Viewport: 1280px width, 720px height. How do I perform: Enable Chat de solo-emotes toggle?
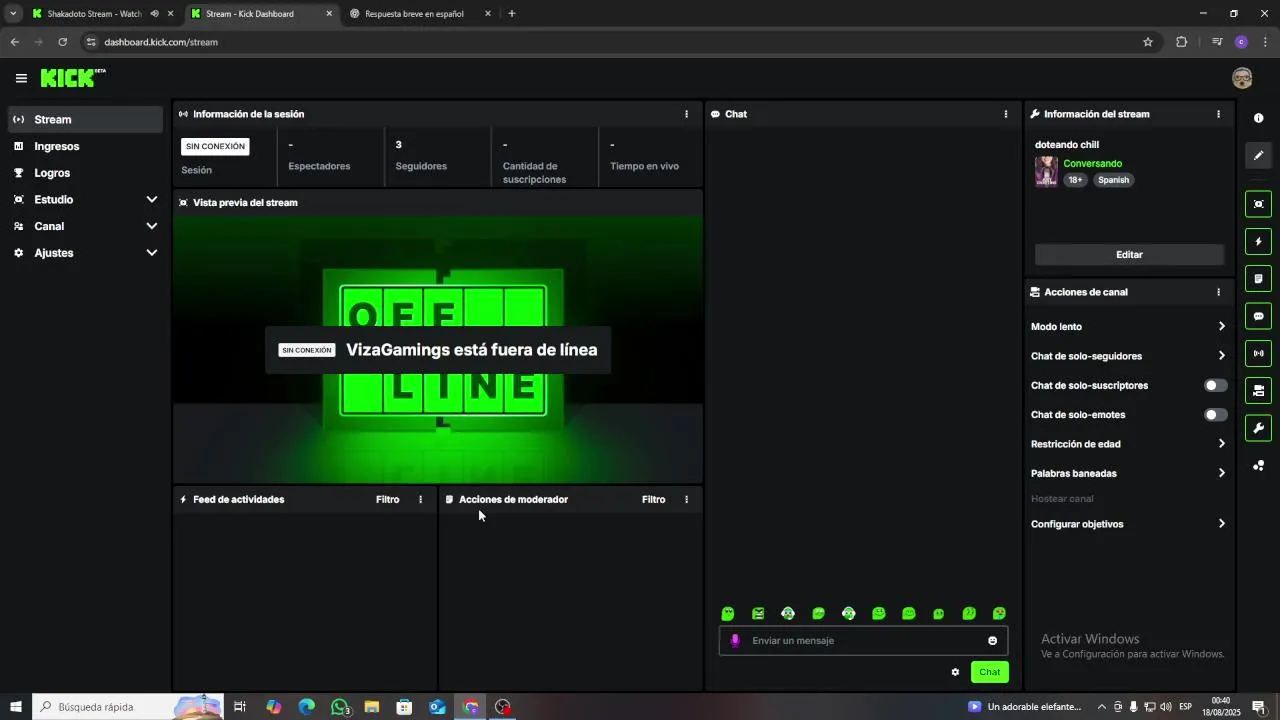[1215, 415]
